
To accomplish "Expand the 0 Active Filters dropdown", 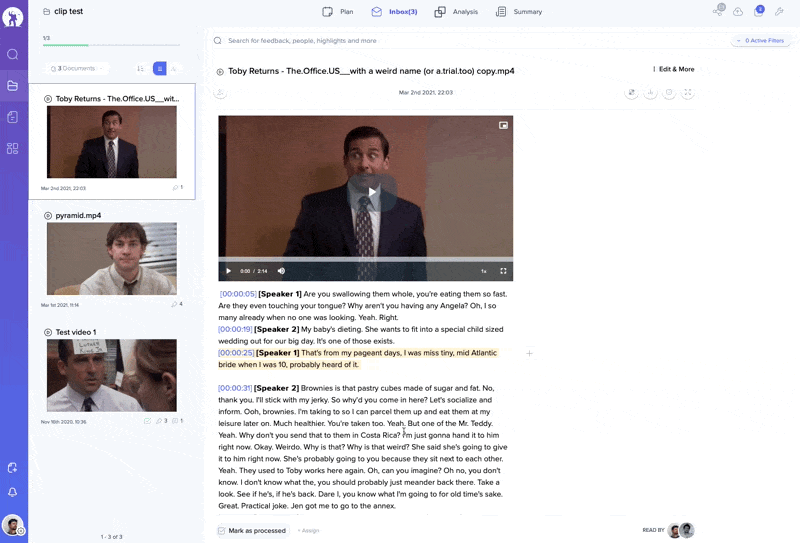I will click(x=761, y=40).
